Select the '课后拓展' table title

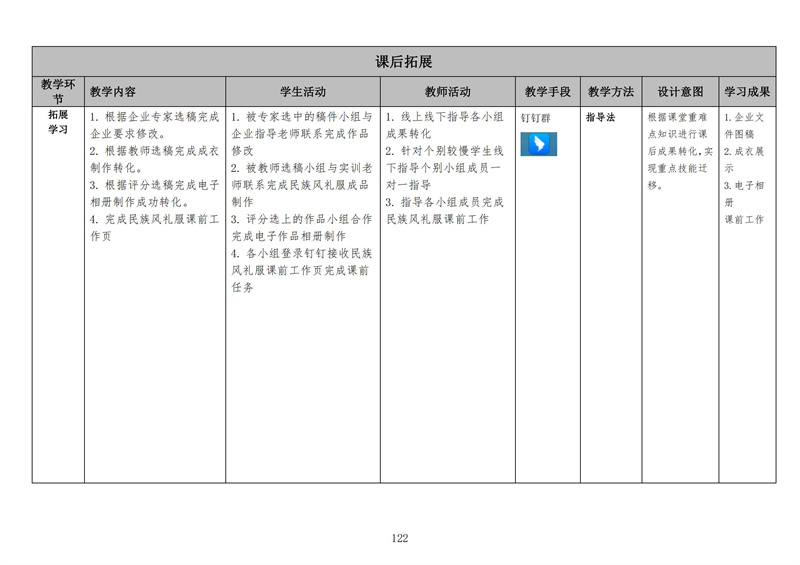(x=404, y=62)
